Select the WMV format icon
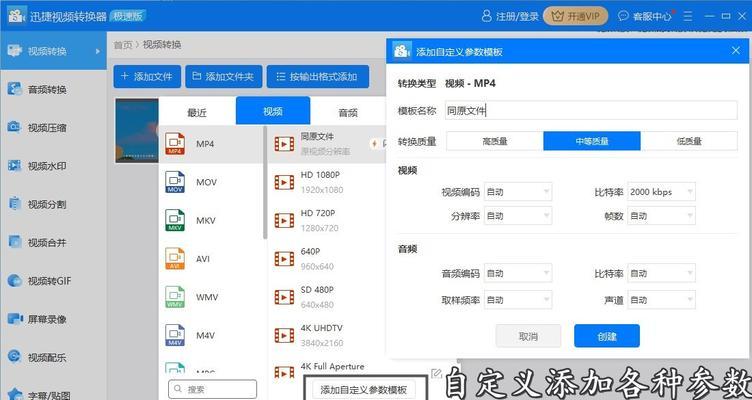 point(175,297)
